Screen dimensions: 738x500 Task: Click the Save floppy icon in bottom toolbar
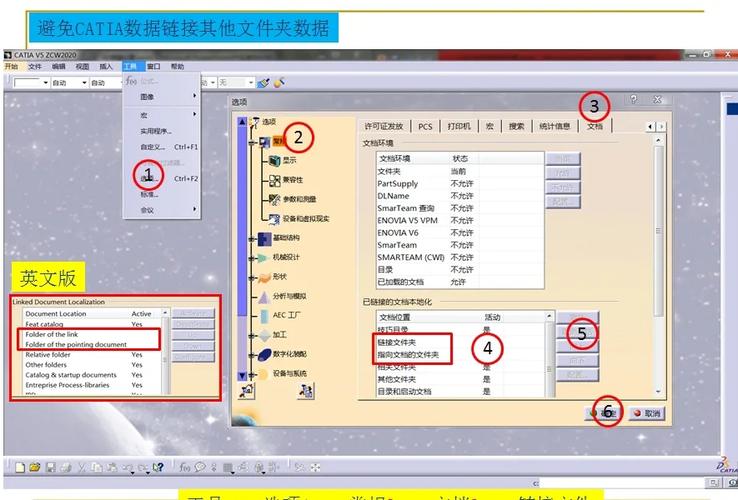pyautogui.click(x=50, y=467)
